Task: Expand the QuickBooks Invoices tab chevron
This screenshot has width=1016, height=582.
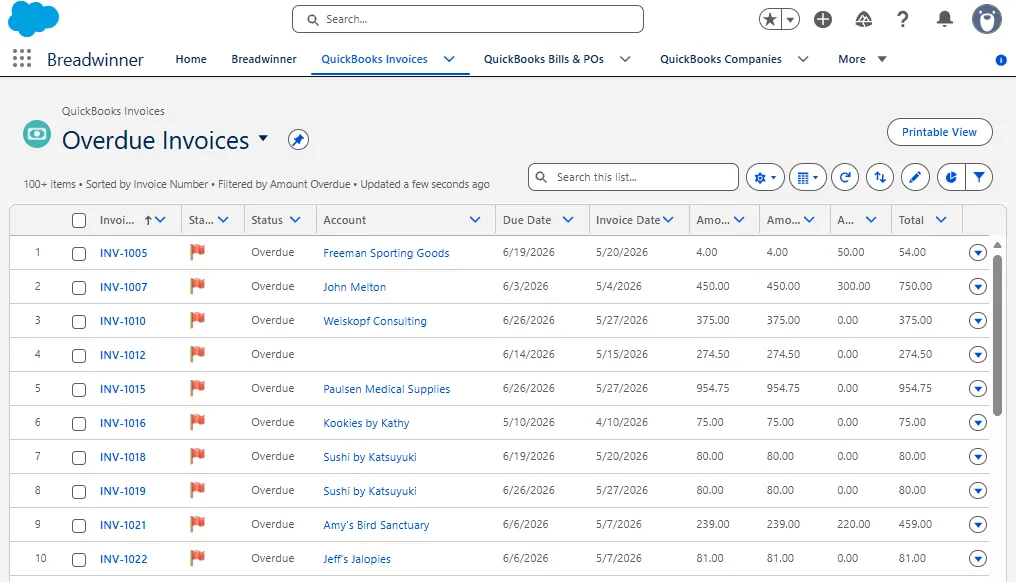Action: point(449,59)
